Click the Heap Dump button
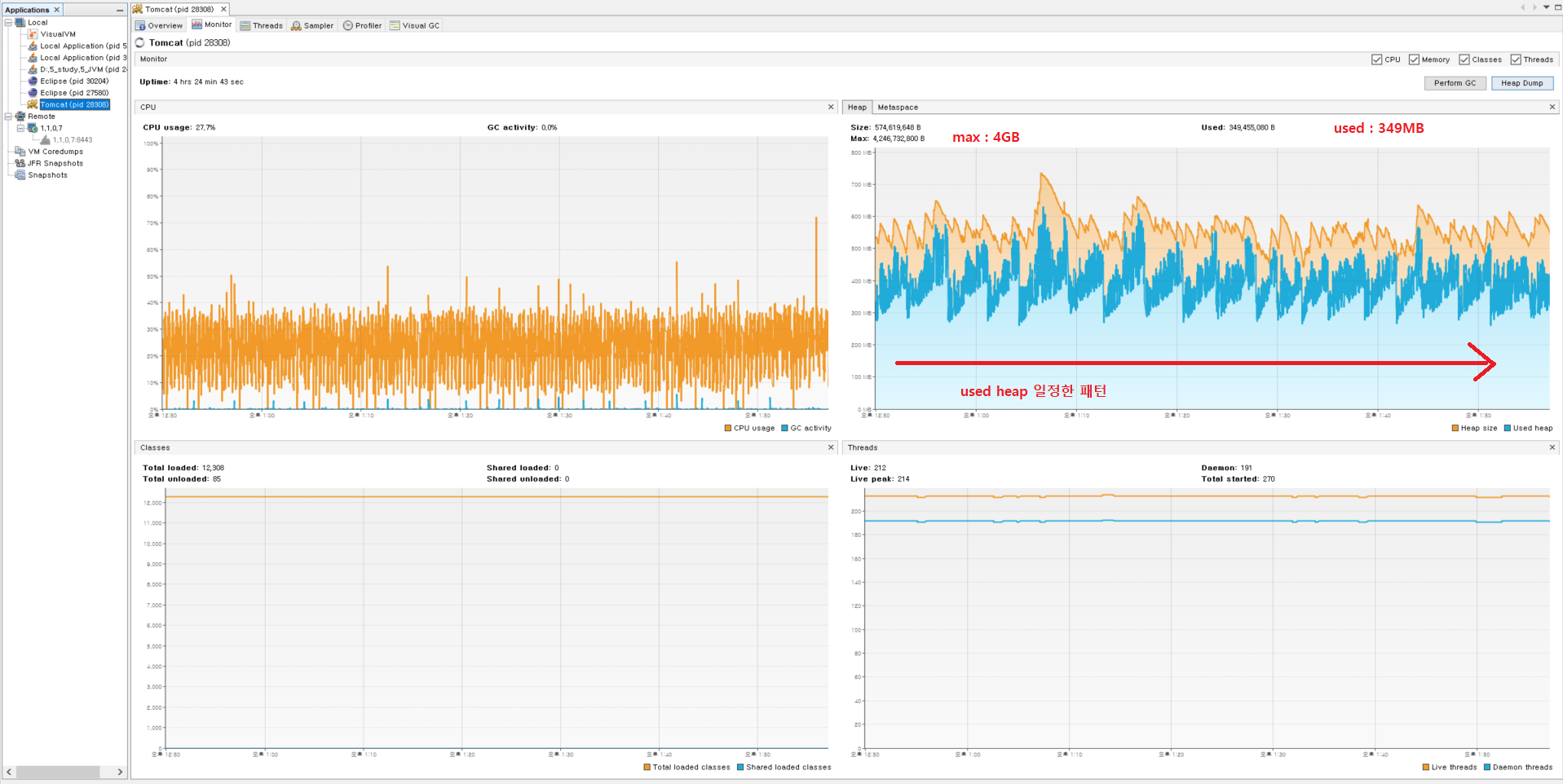The height and width of the screenshot is (784, 1563). [1522, 83]
